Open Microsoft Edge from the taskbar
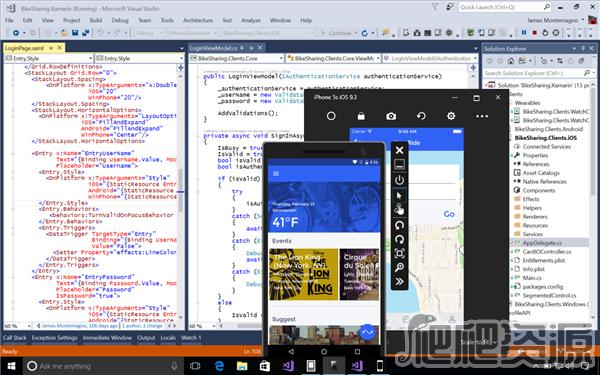 pyautogui.click(x=219, y=366)
